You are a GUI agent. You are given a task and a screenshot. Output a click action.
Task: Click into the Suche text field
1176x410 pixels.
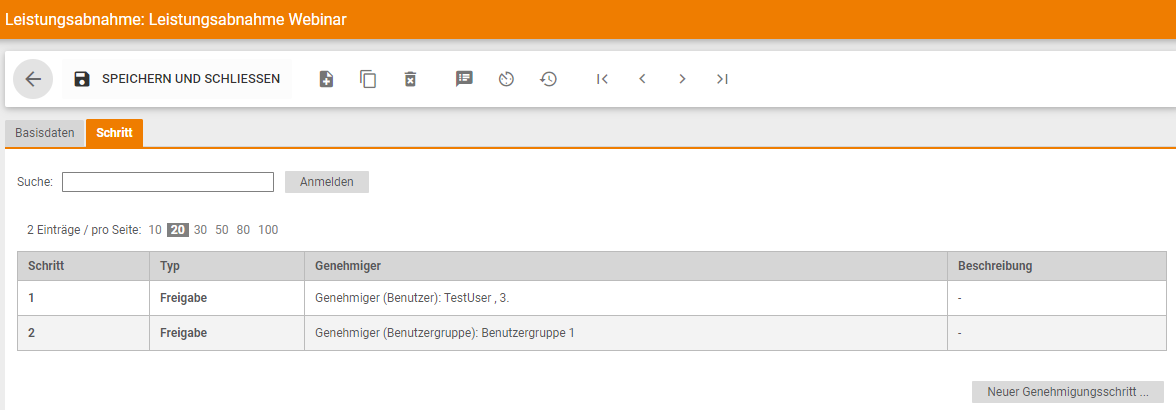(x=168, y=182)
